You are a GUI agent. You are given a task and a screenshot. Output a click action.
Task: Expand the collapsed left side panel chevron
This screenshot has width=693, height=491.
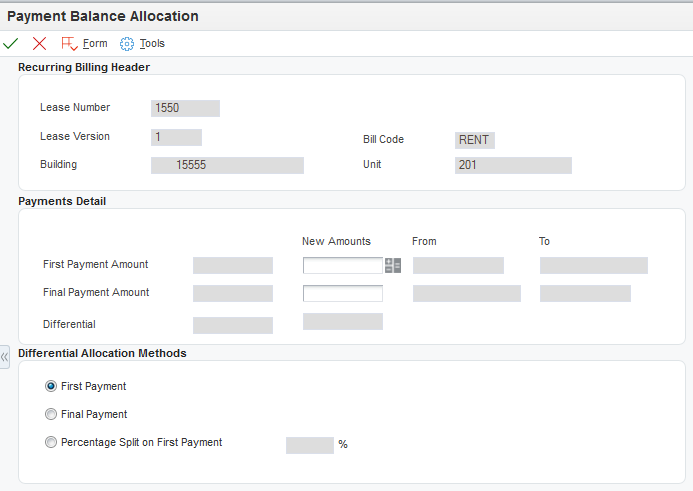pyautogui.click(x=5, y=357)
